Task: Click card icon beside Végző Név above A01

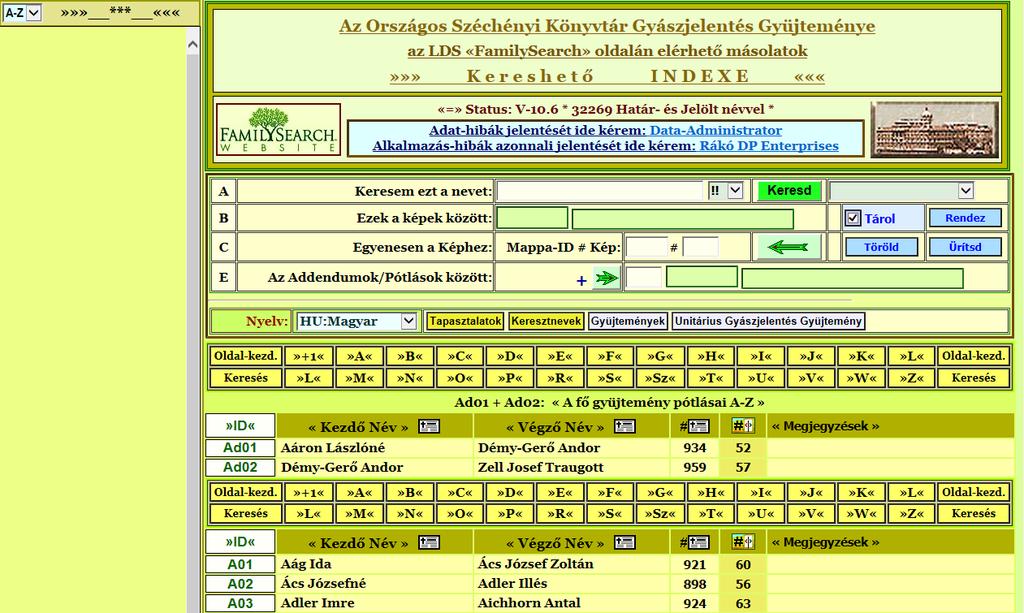Action: [624, 542]
